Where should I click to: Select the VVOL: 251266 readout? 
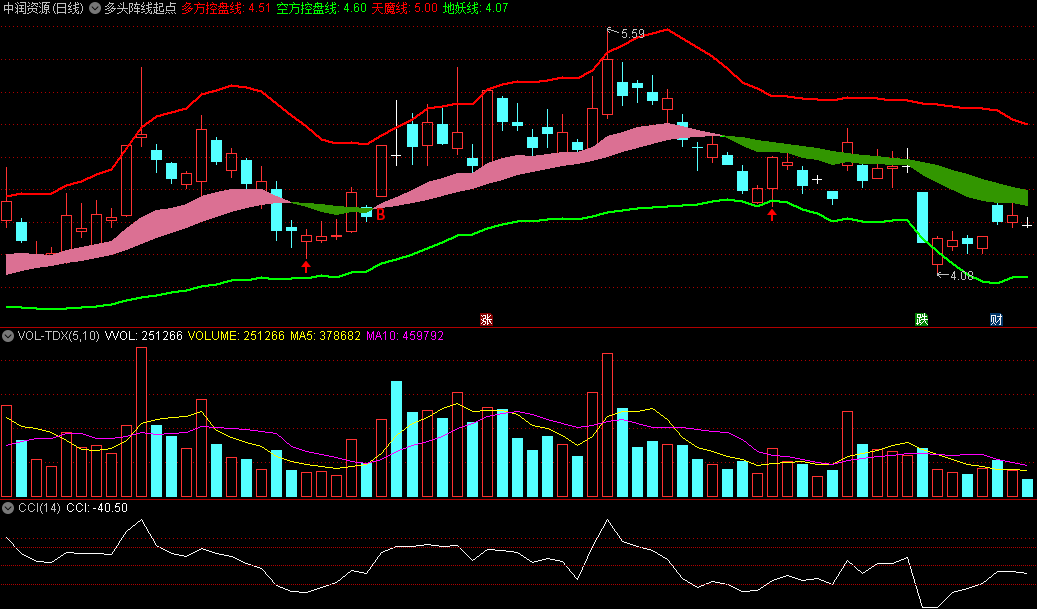(x=144, y=336)
